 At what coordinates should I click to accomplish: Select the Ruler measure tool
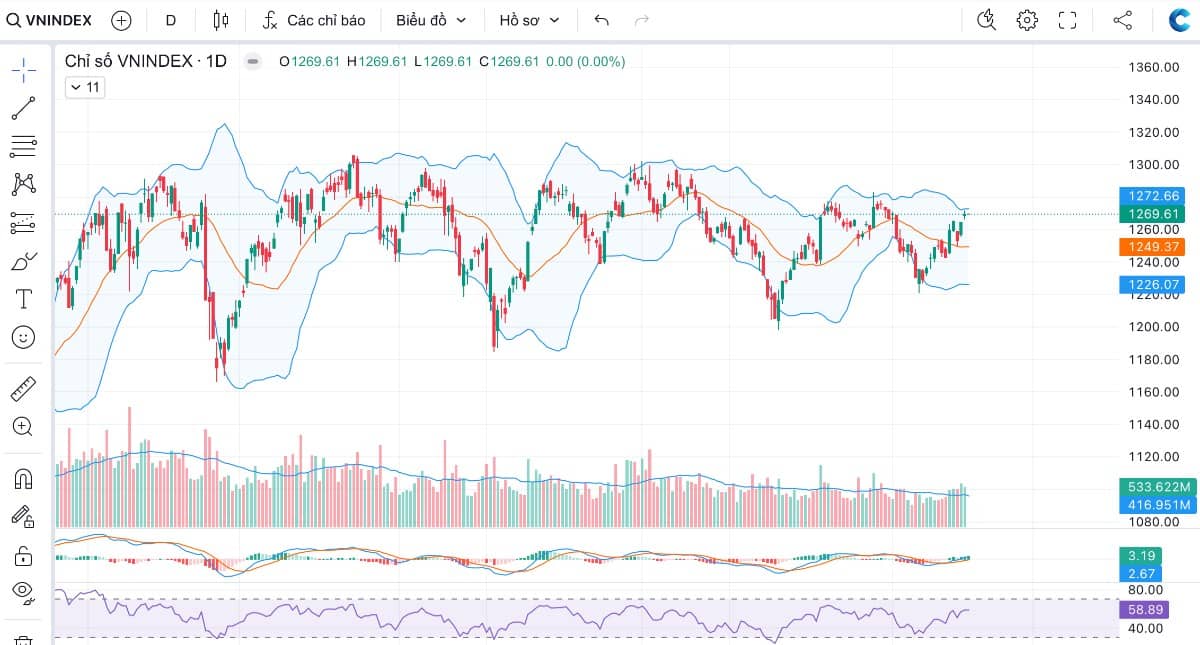pos(23,388)
